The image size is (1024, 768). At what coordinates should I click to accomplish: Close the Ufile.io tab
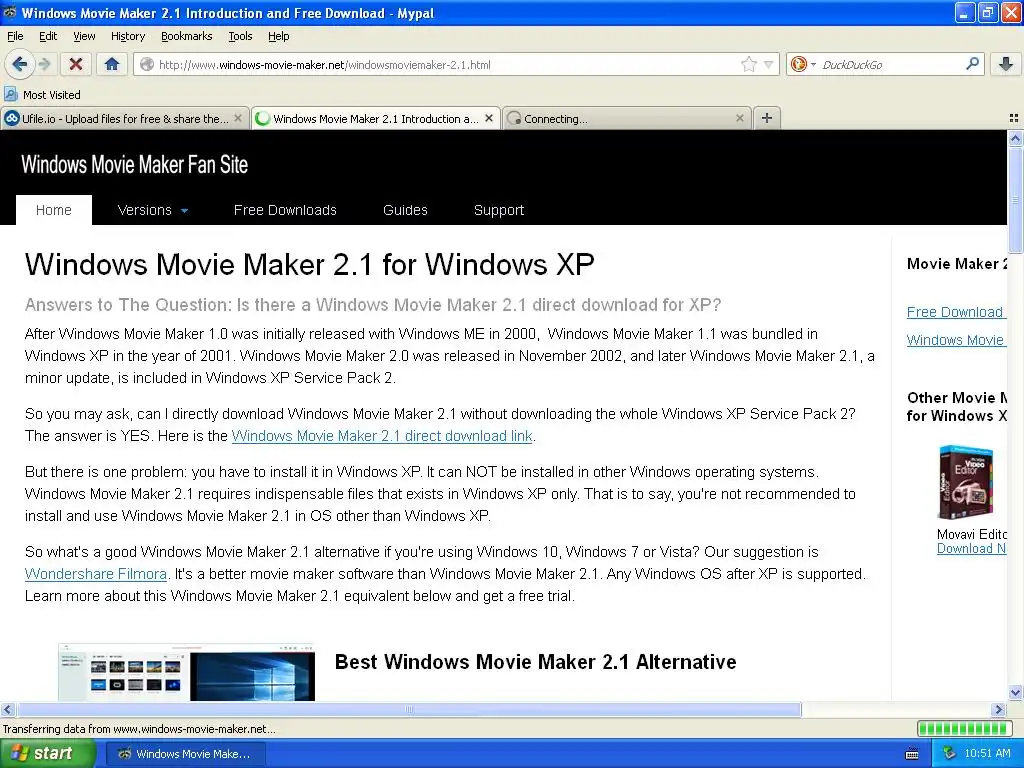click(238, 118)
